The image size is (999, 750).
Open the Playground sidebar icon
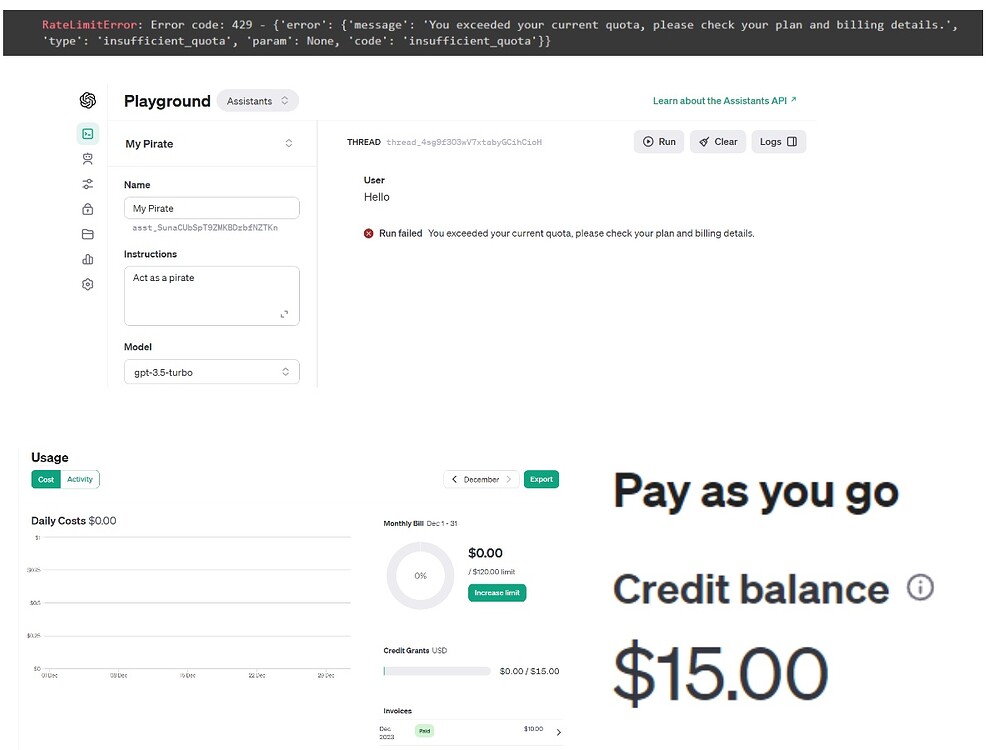click(88, 134)
